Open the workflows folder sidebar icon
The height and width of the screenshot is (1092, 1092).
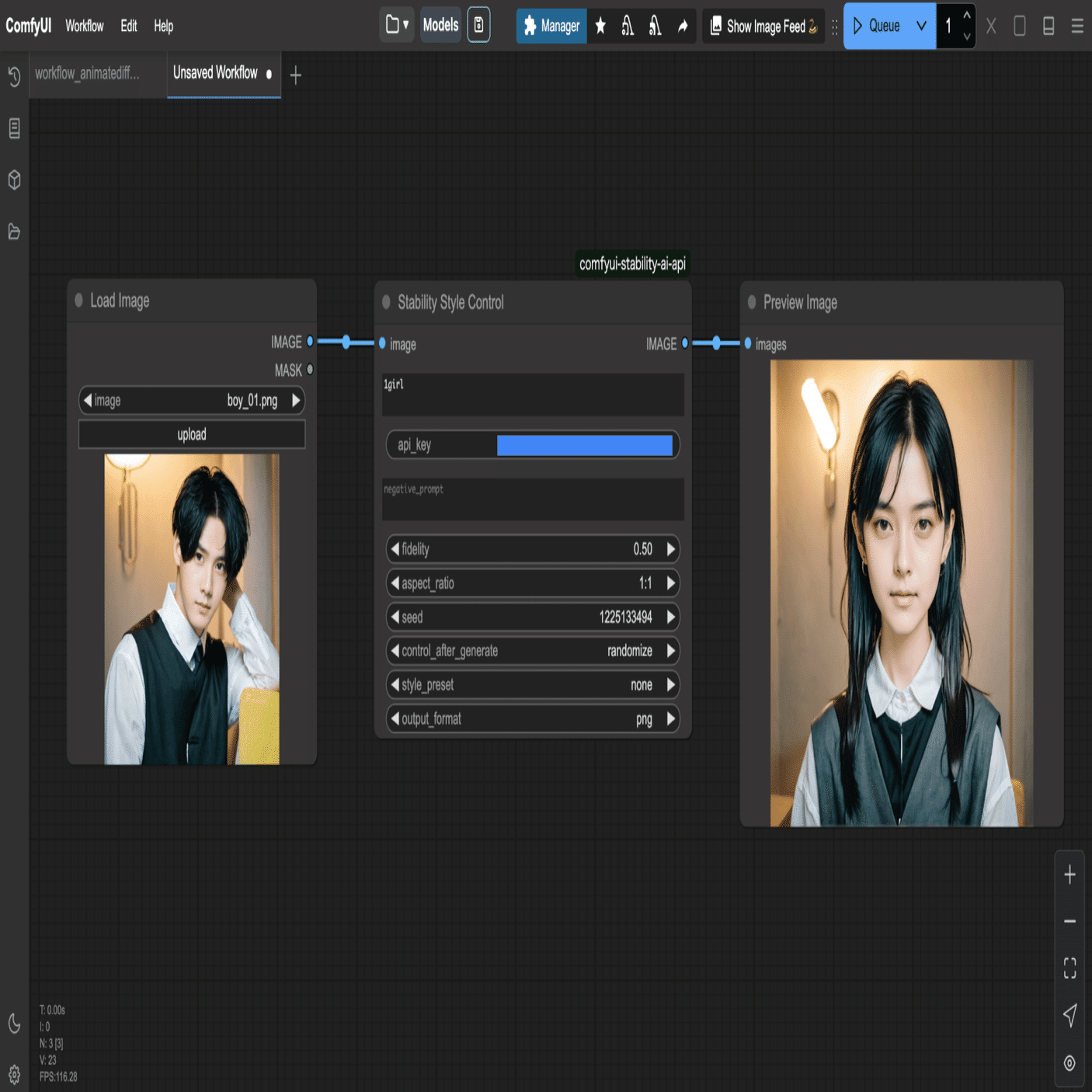[x=14, y=231]
